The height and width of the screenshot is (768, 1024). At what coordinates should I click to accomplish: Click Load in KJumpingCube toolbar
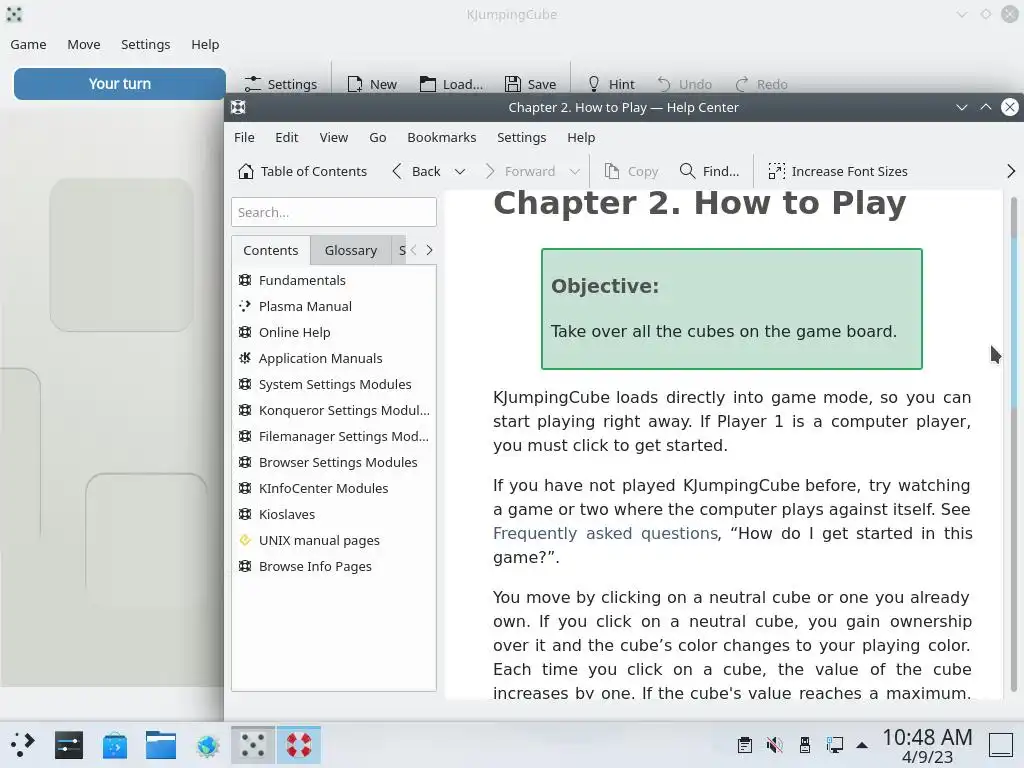pos(451,84)
